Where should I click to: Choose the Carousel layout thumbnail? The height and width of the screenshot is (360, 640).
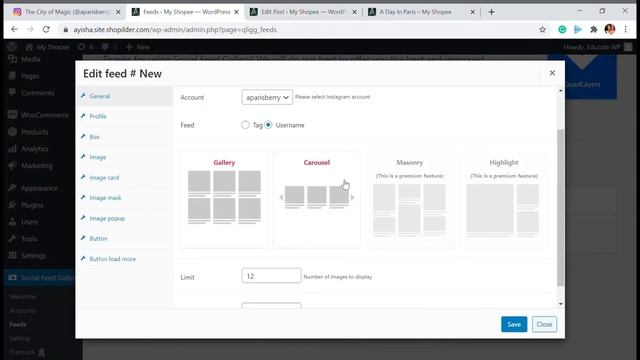pos(317,199)
